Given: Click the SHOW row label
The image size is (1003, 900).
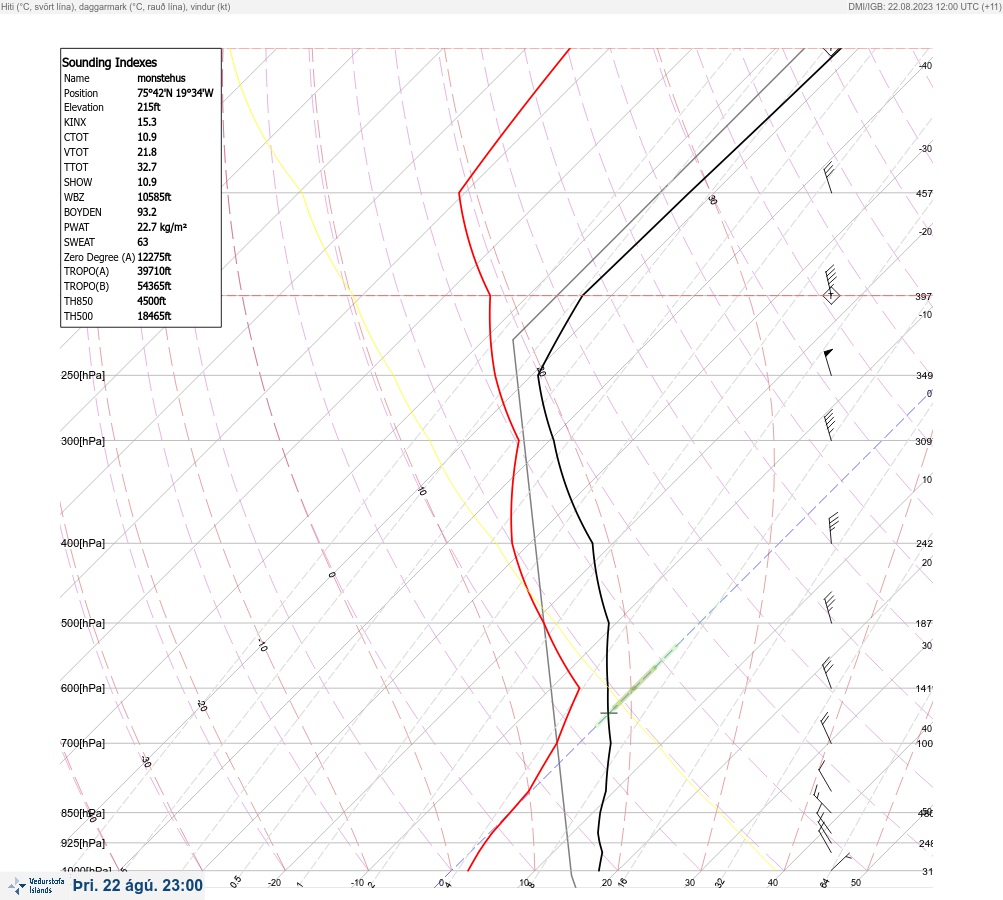Looking at the screenshot, I should (x=78, y=182).
